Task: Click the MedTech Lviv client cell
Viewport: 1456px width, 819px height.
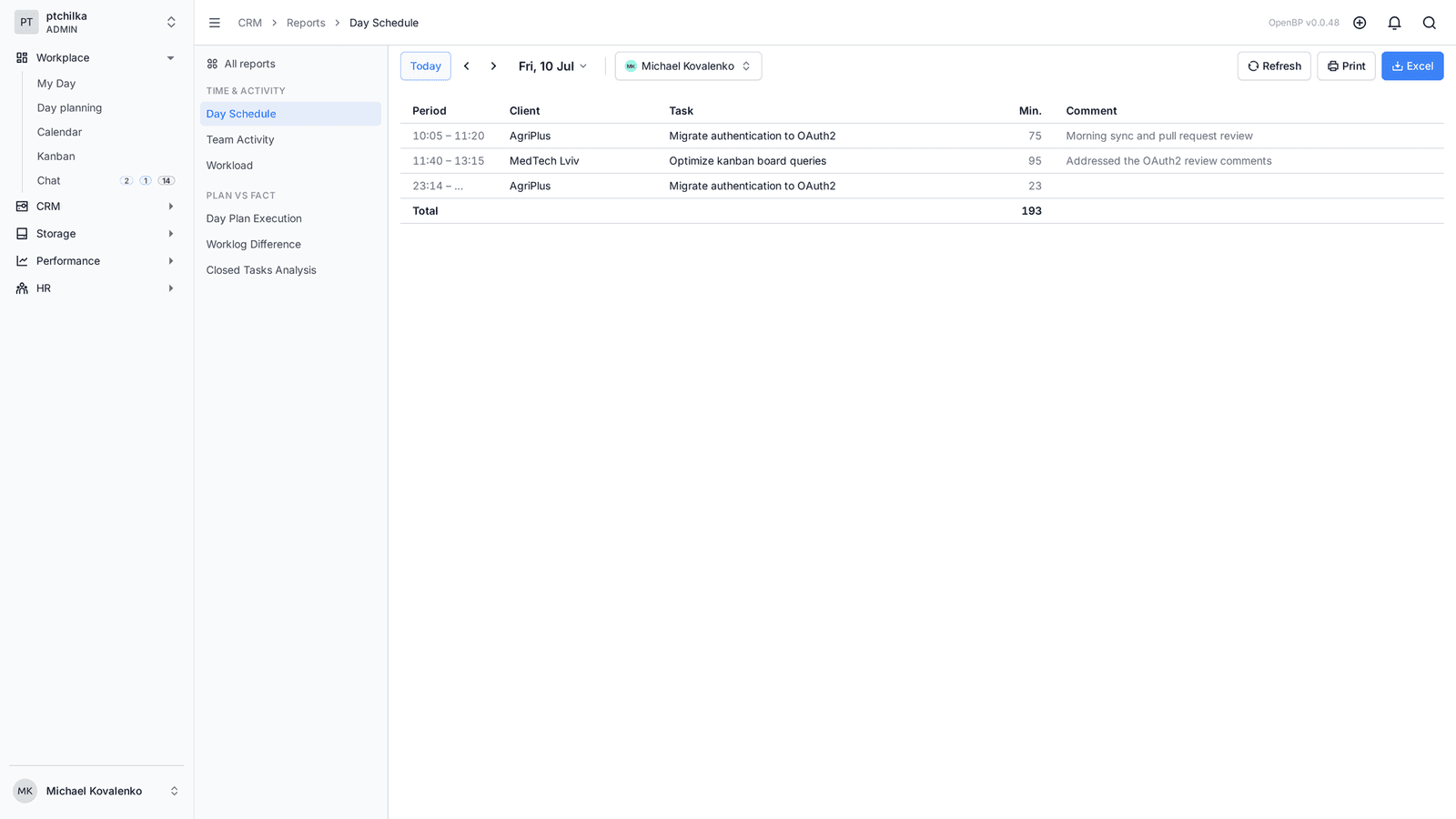Action: (544, 161)
